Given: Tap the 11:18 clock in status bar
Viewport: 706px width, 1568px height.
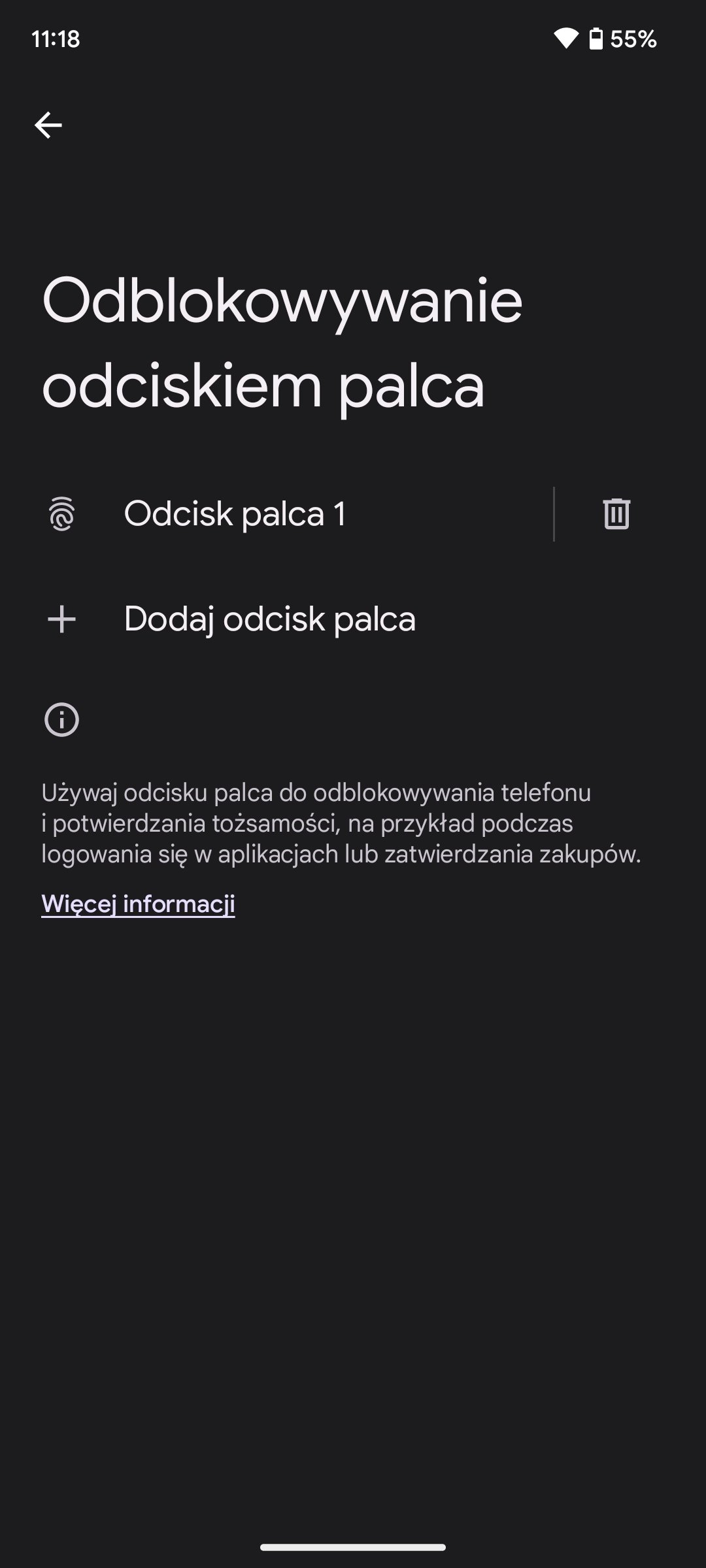Looking at the screenshot, I should click(x=56, y=39).
